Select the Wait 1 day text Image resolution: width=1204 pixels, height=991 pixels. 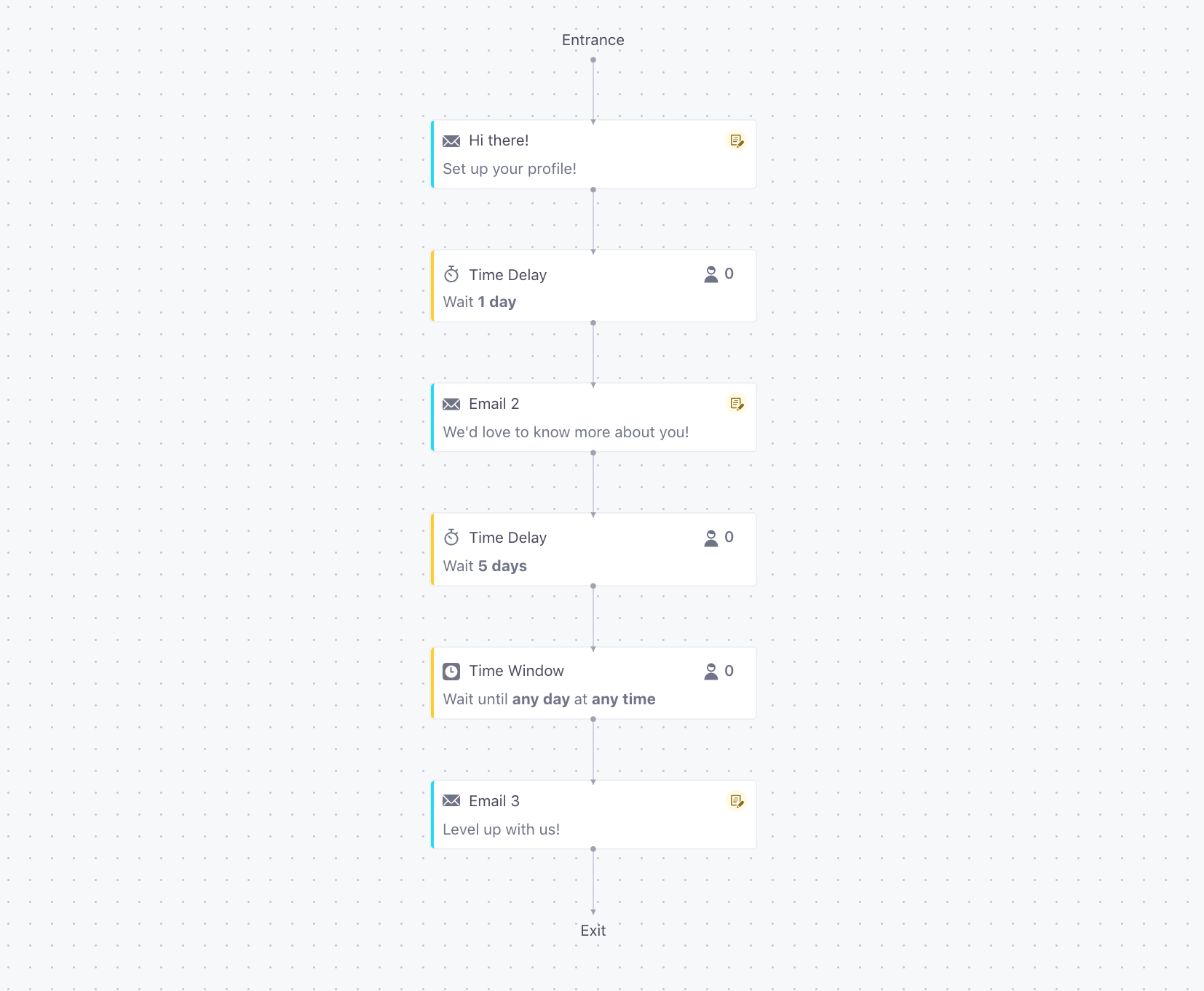[480, 302]
